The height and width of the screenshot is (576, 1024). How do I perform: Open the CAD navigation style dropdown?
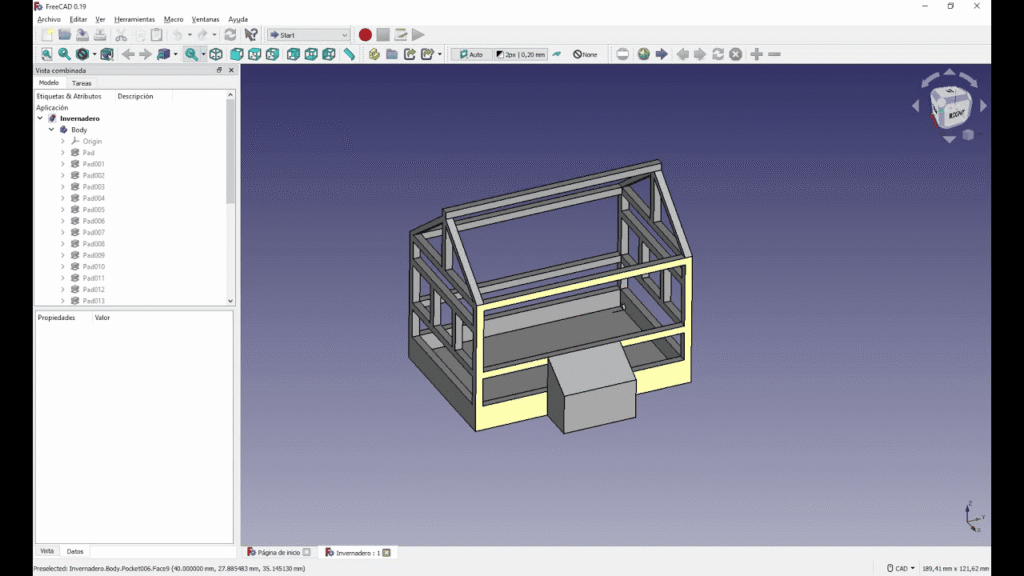point(901,568)
